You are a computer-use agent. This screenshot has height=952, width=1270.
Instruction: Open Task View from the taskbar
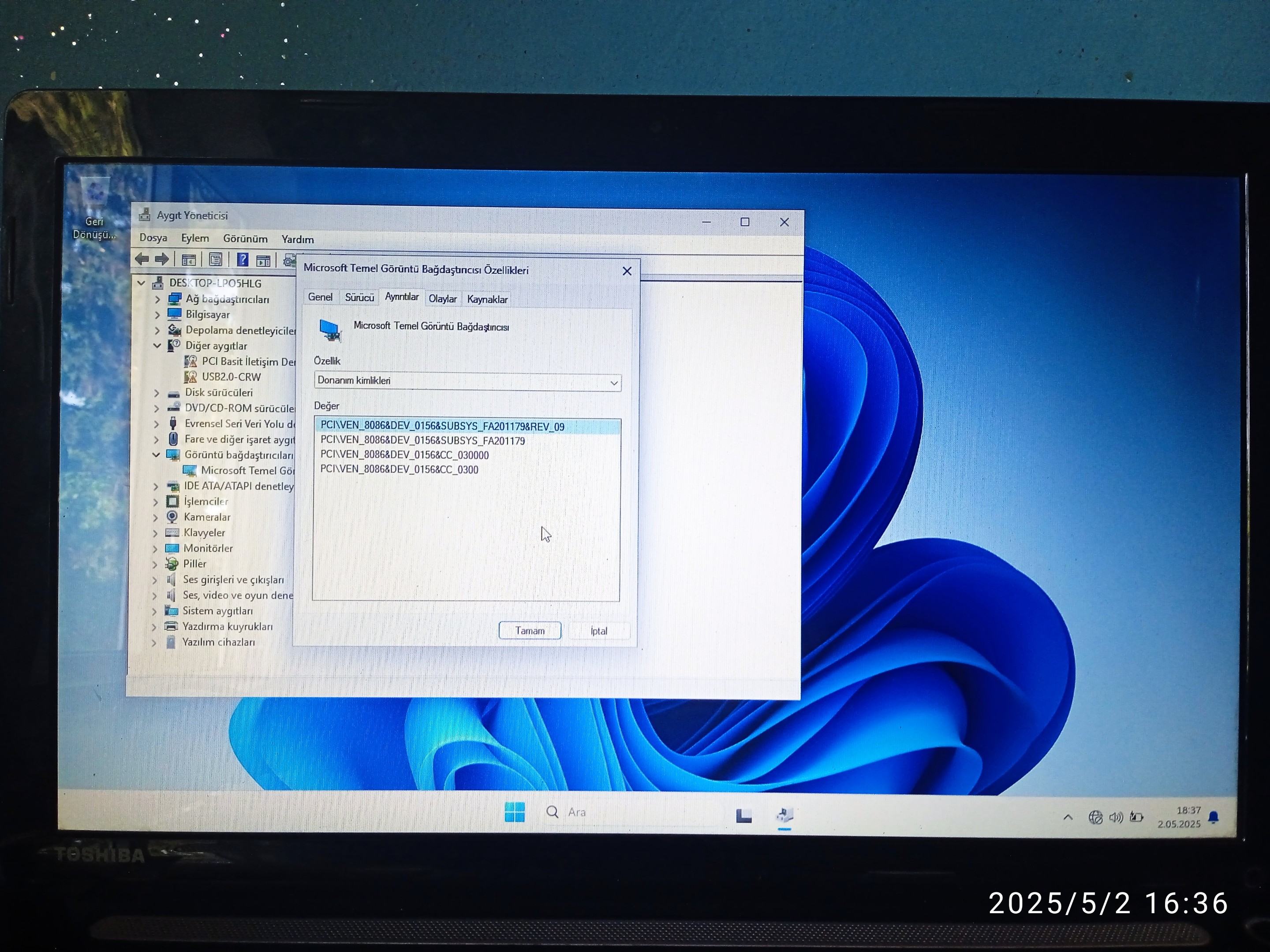pos(744,815)
